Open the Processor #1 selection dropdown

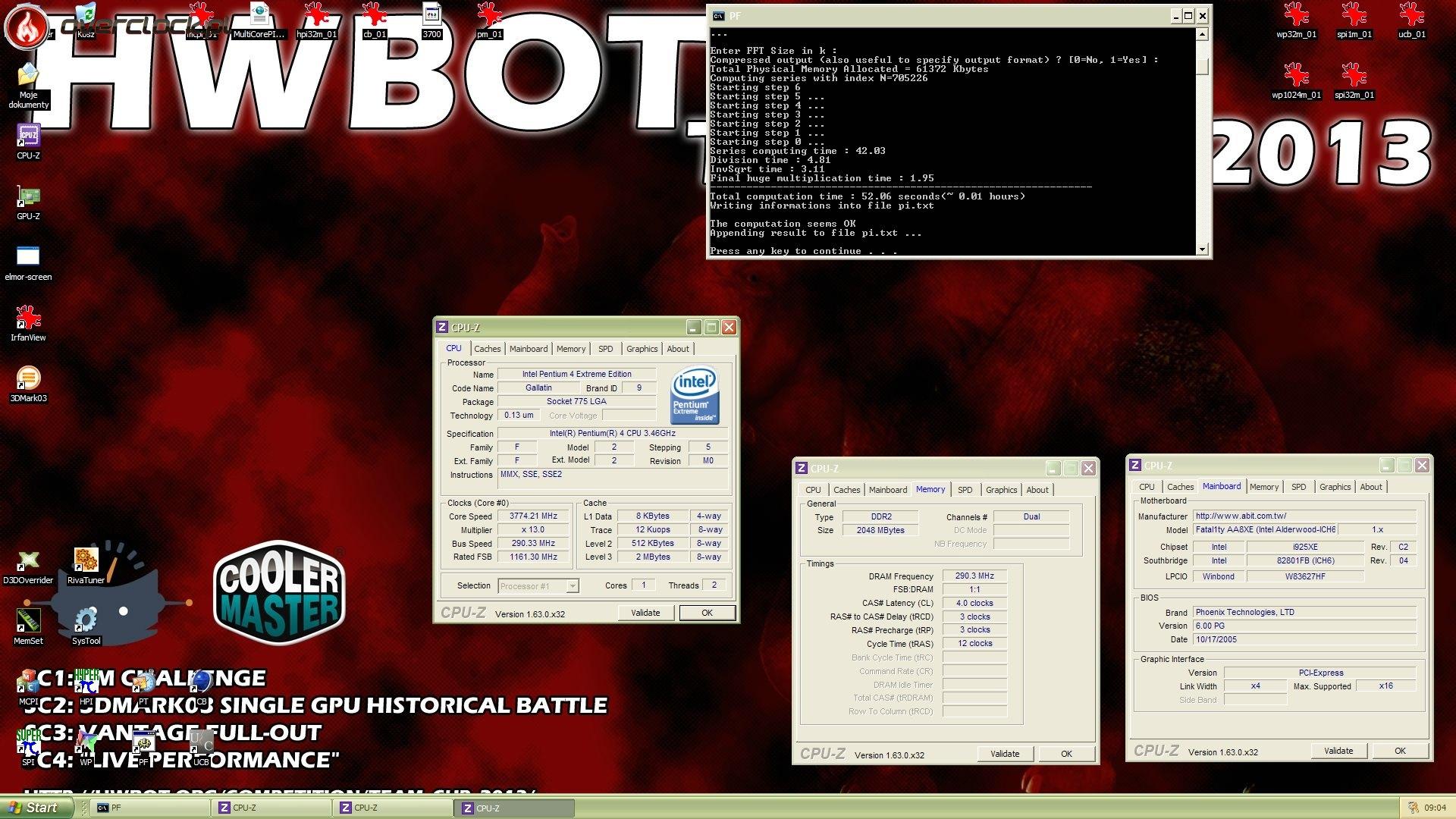pos(538,585)
